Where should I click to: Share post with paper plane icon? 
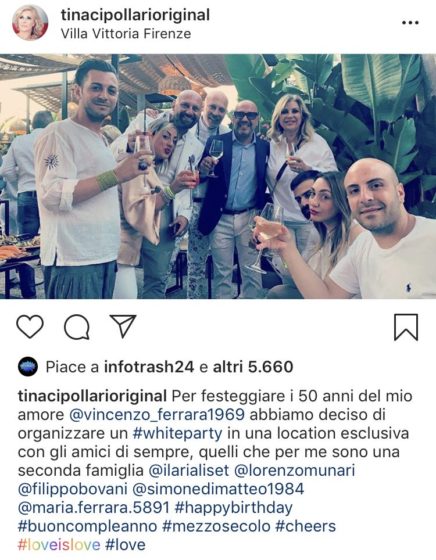123,326
